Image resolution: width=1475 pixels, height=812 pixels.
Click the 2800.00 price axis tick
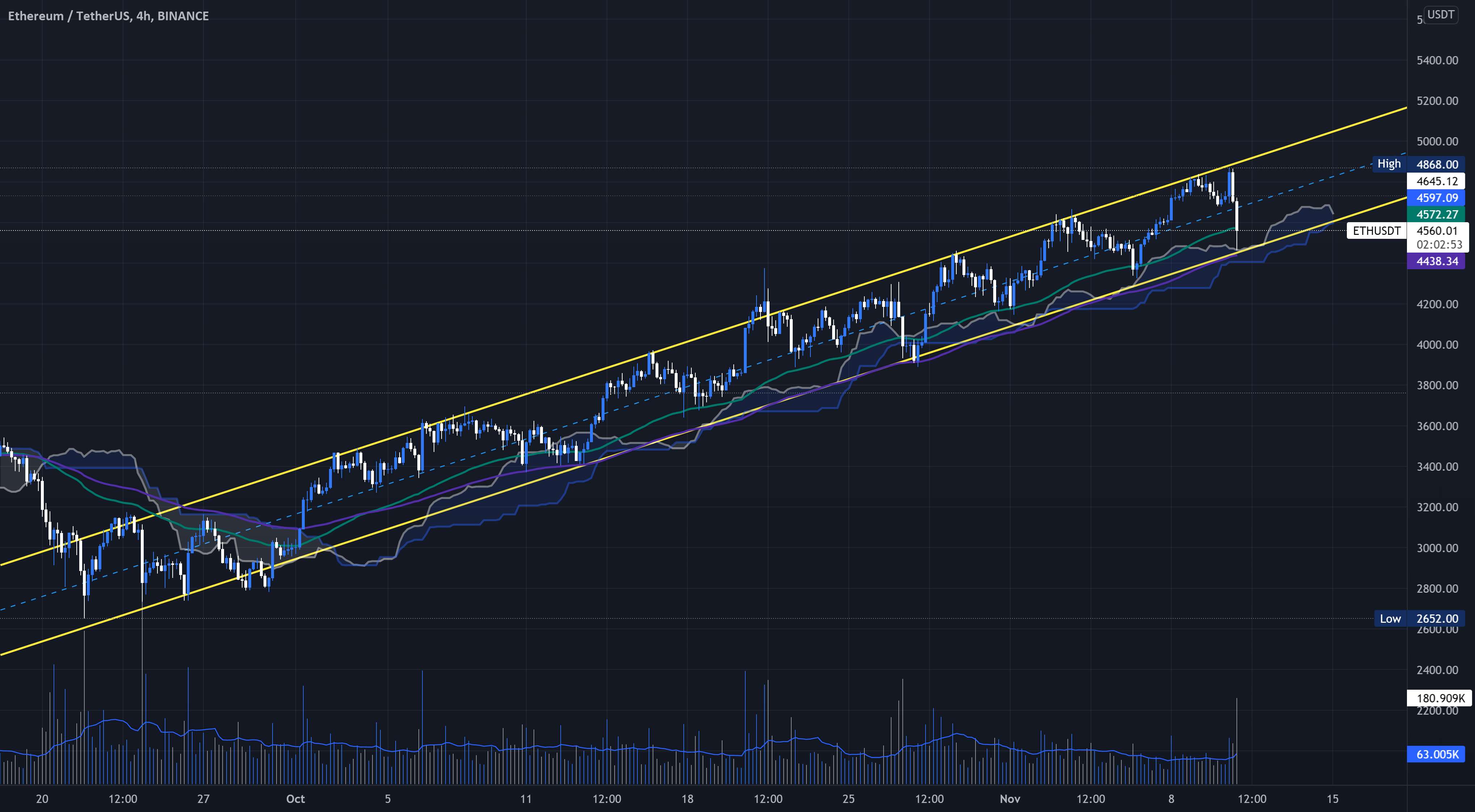[1437, 588]
